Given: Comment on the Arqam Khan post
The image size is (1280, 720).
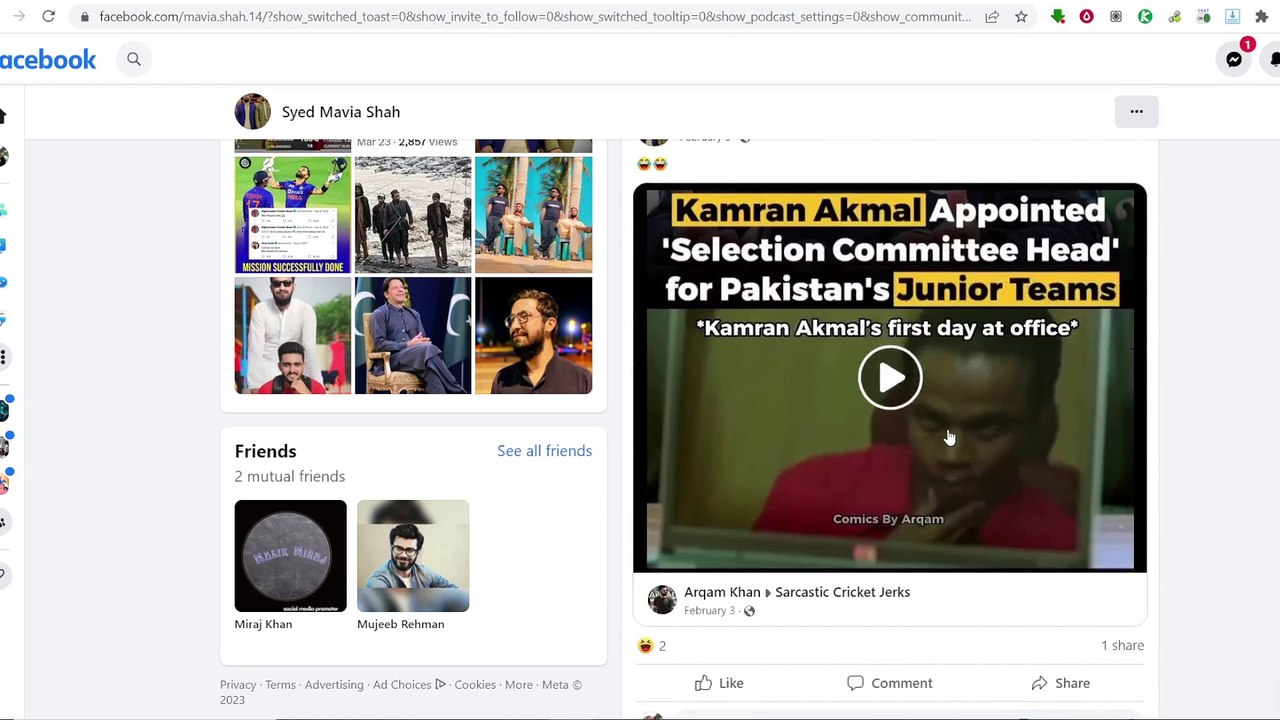Looking at the screenshot, I should pyautogui.click(x=889, y=683).
